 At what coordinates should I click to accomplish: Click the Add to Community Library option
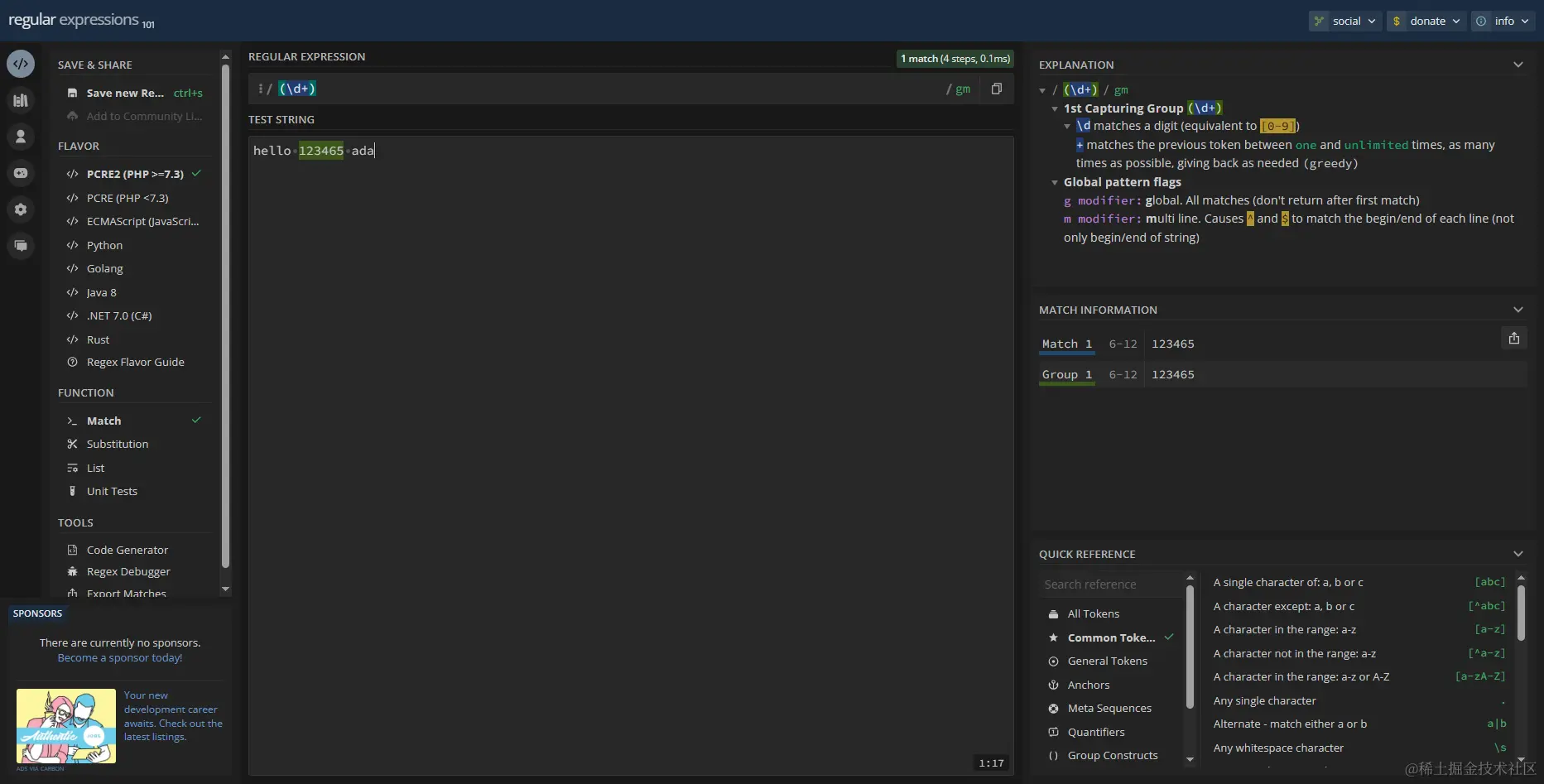(134, 116)
